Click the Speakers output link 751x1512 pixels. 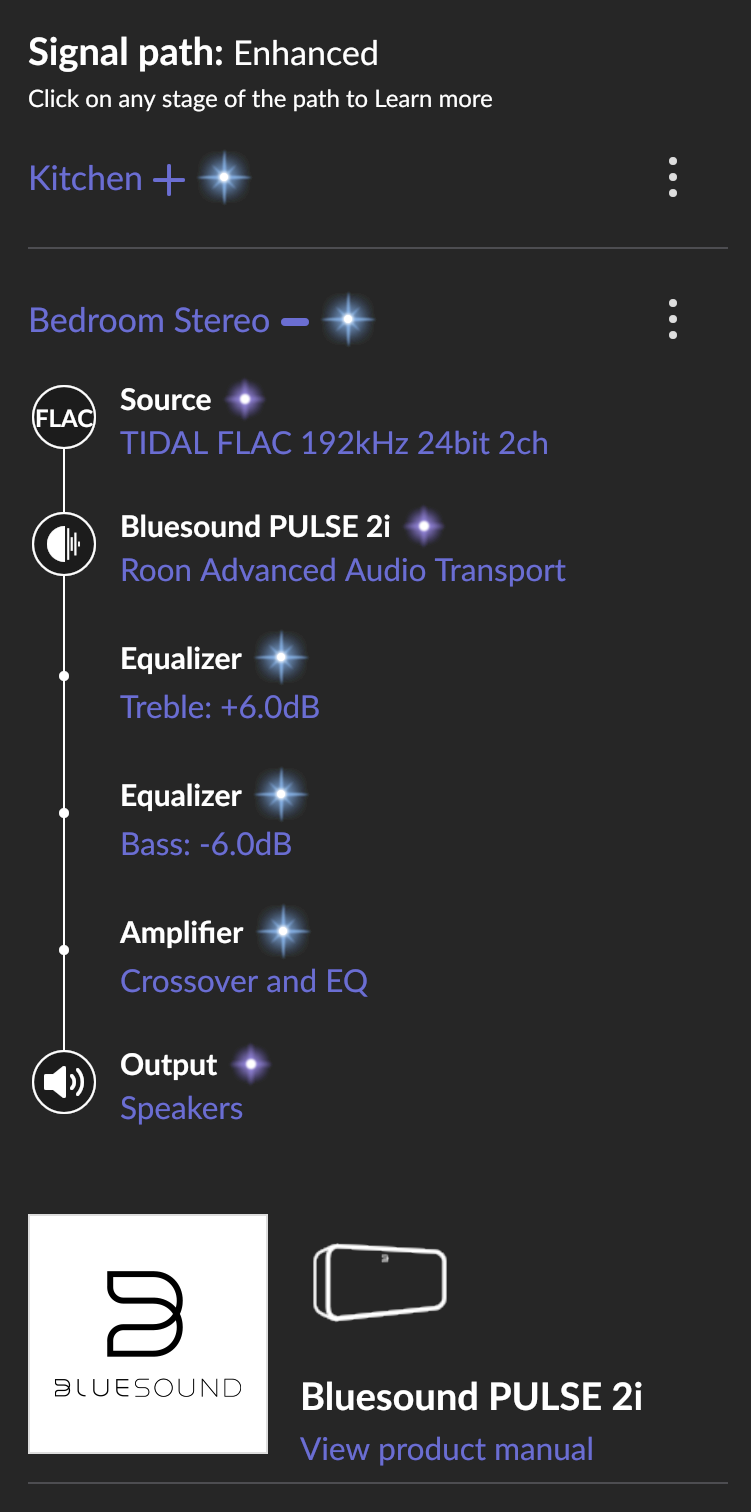coord(182,1108)
